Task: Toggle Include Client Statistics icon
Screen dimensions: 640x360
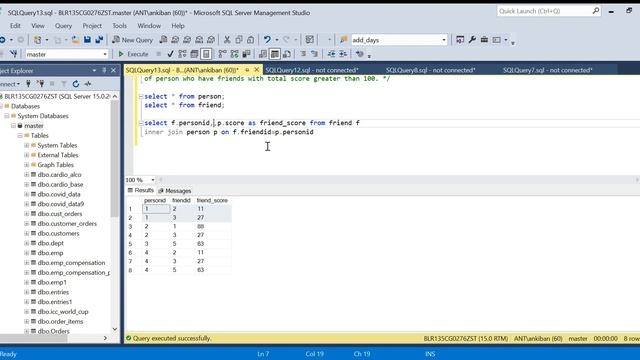Action: 247,54
